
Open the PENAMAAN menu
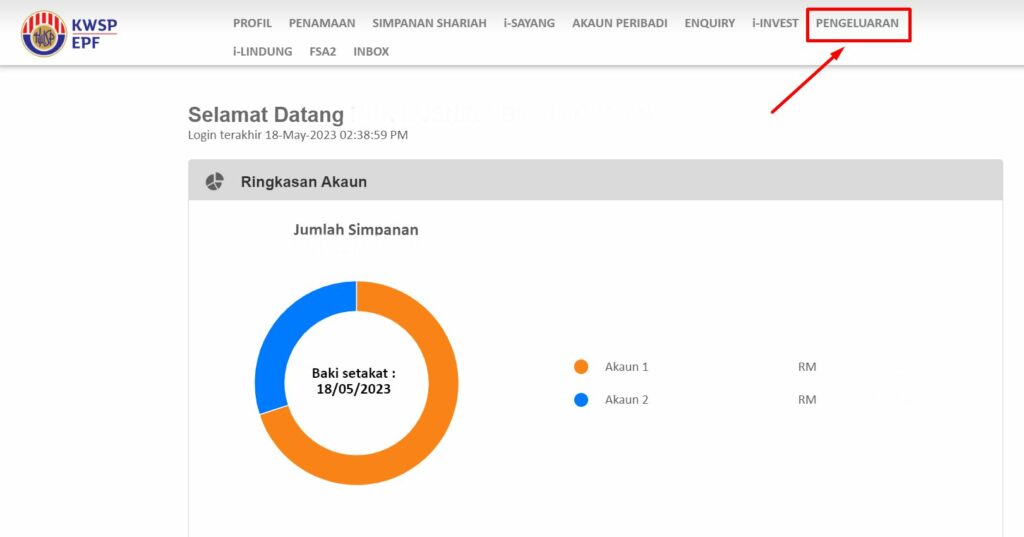[322, 23]
